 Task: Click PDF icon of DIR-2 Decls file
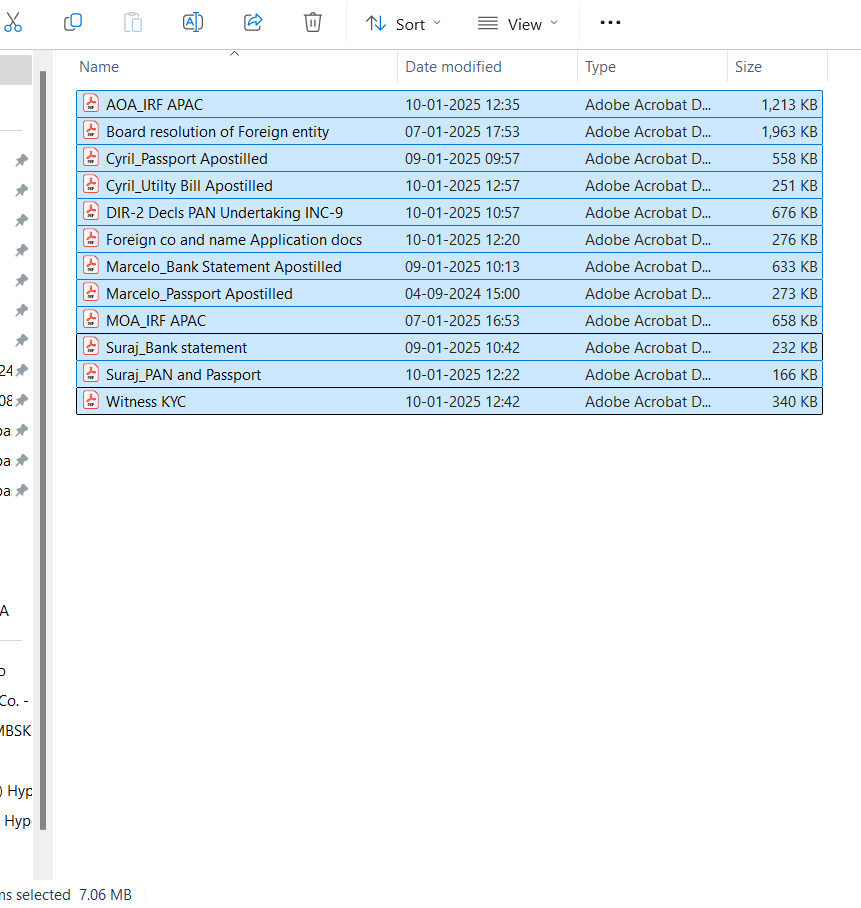(x=91, y=212)
